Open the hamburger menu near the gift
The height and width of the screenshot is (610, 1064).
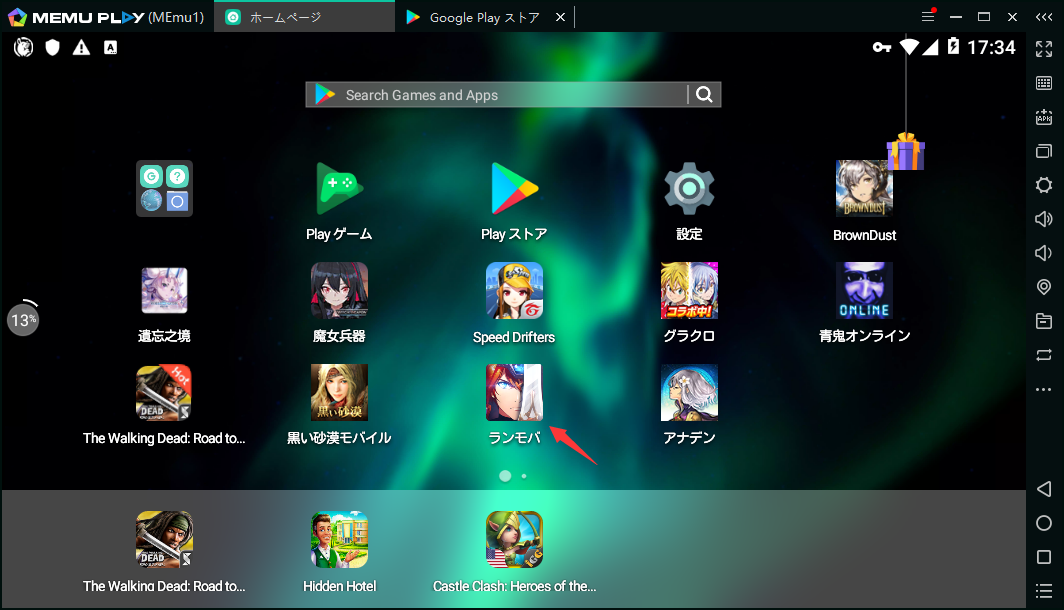click(x=928, y=16)
